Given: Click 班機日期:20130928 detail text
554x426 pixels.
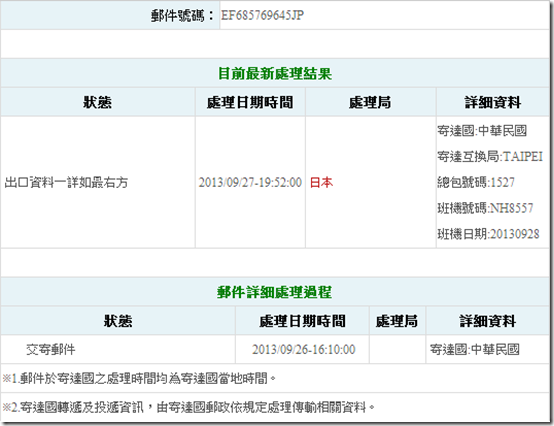Looking at the screenshot, I should tap(489, 234).
